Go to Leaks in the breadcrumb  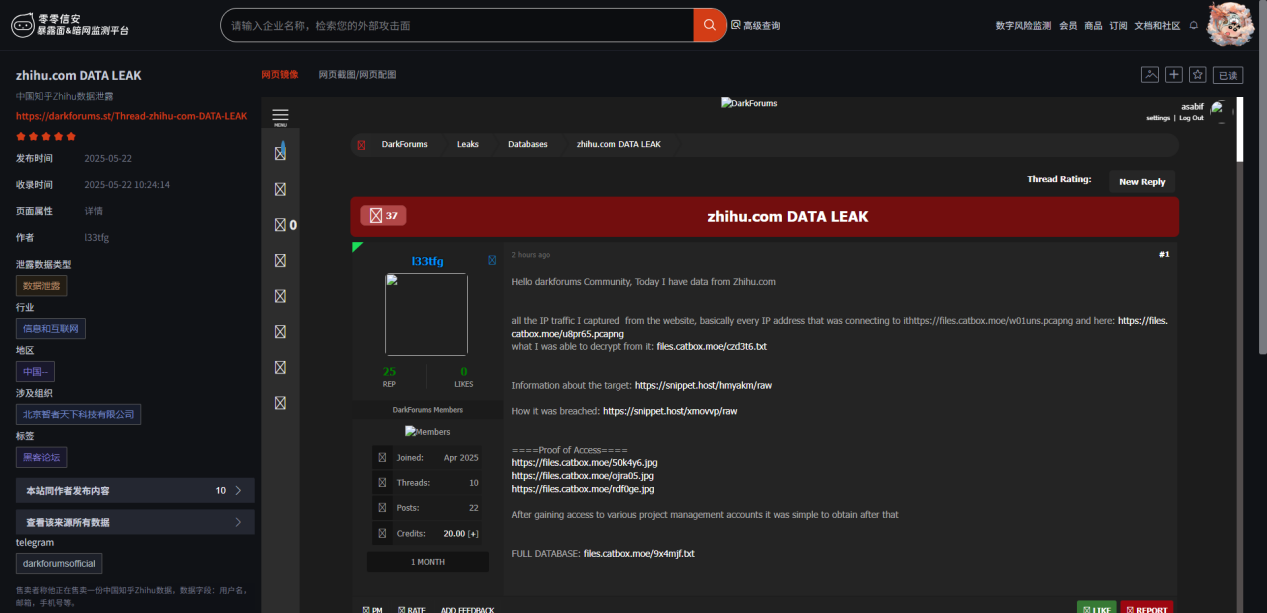[x=468, y=145]
